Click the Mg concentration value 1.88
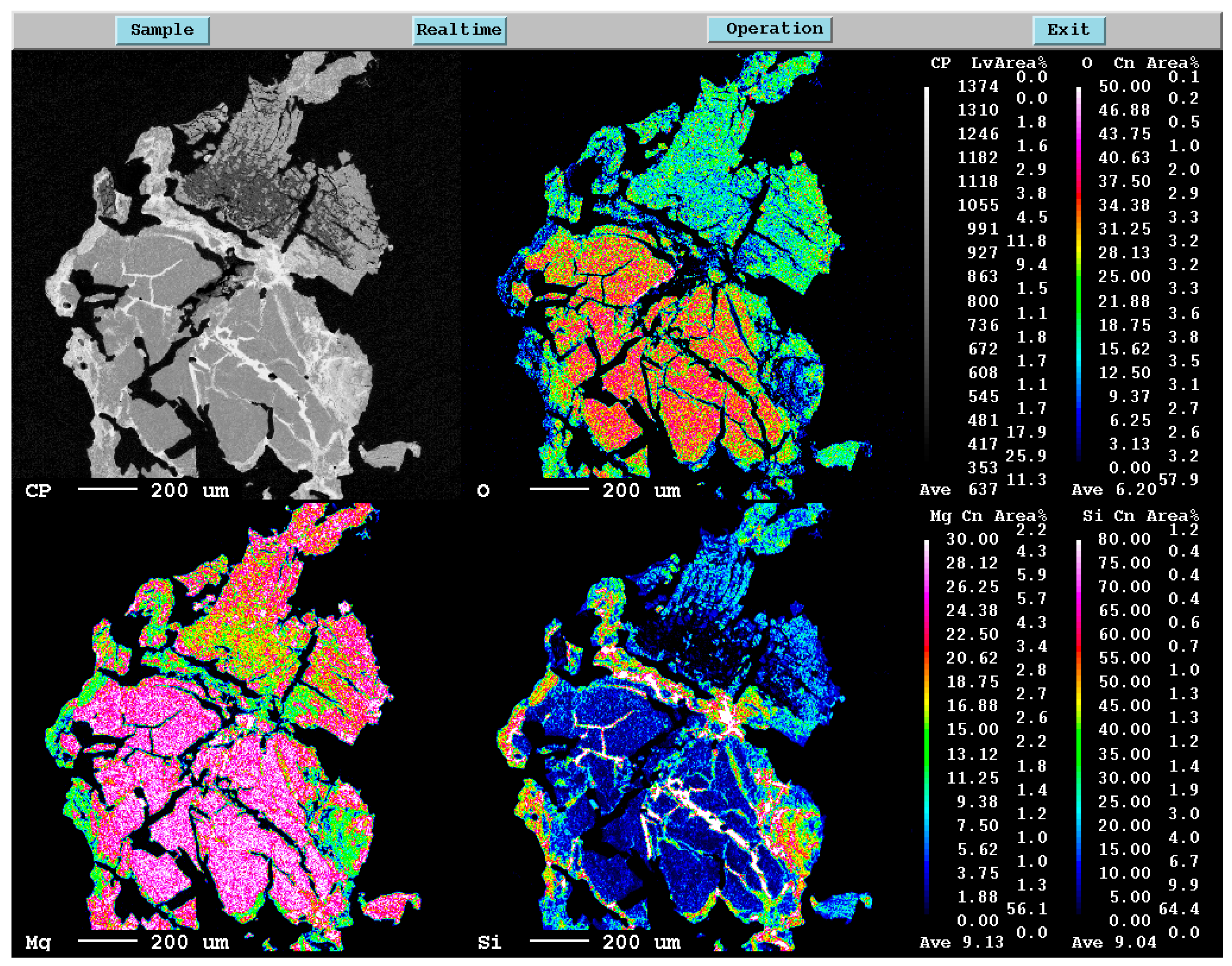The image size is (1232, 966). click(977, 897)
